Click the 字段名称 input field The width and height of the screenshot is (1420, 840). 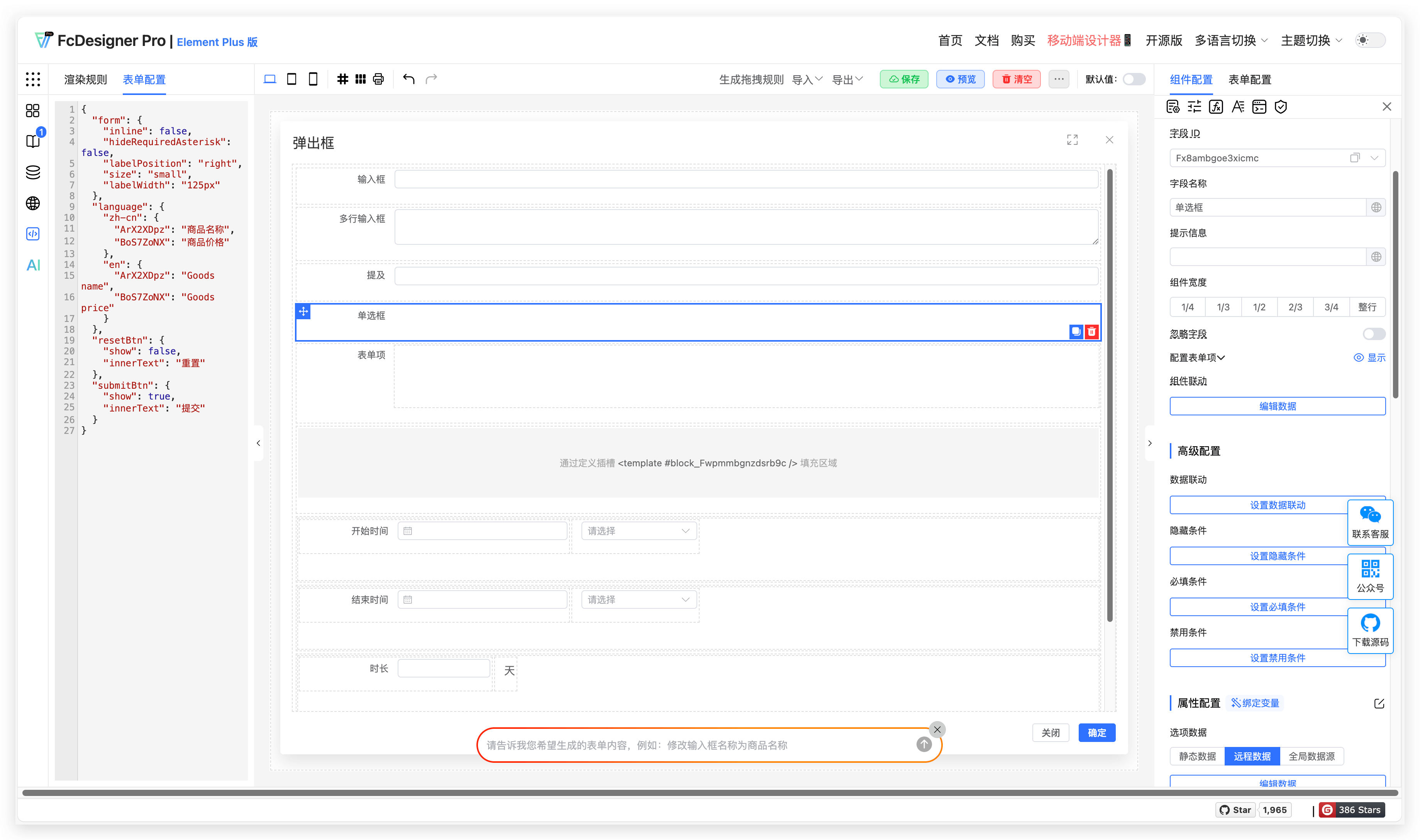point(1267,207)
